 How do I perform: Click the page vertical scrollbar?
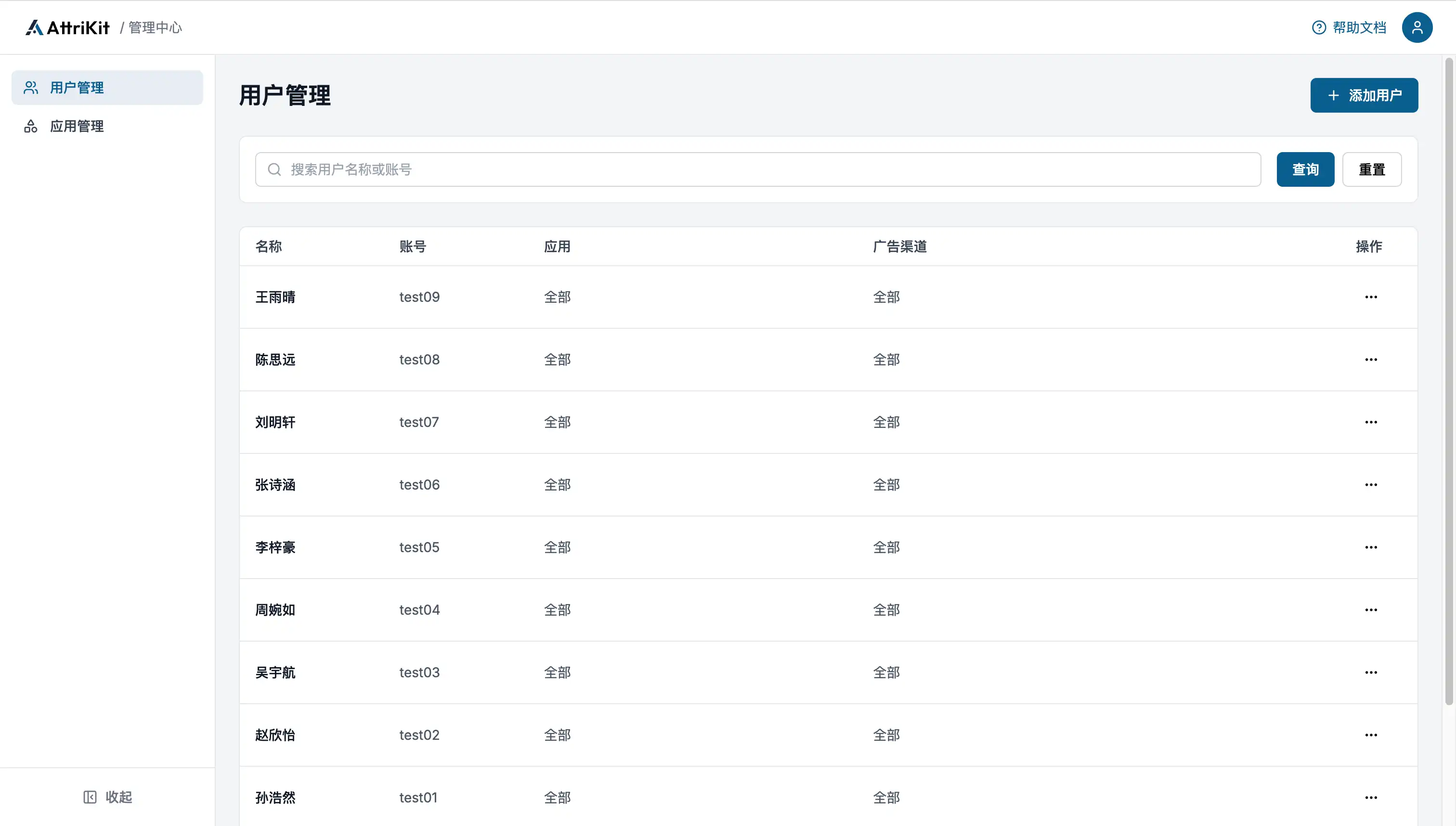pos(1449,380)
